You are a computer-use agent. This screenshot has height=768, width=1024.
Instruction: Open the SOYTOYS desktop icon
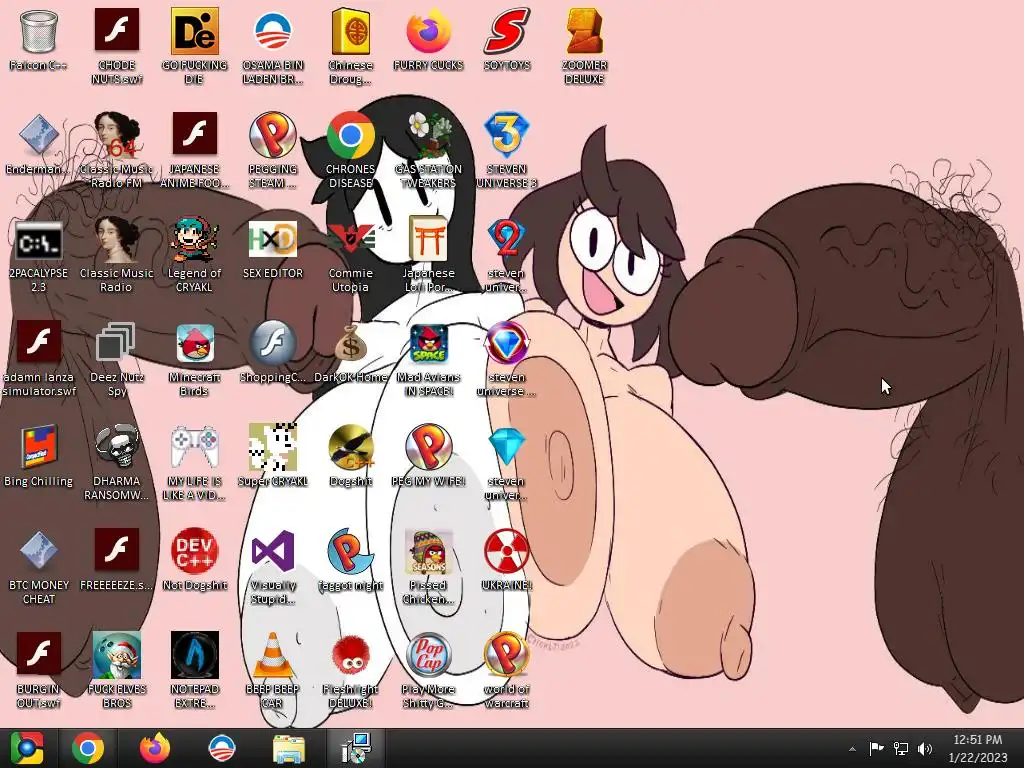tap(507, 31)
